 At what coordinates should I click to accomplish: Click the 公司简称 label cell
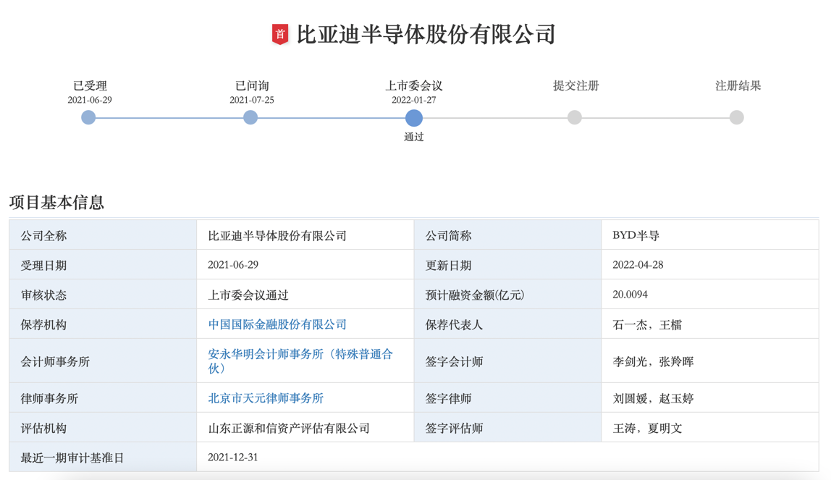click(x=508, y=235)
